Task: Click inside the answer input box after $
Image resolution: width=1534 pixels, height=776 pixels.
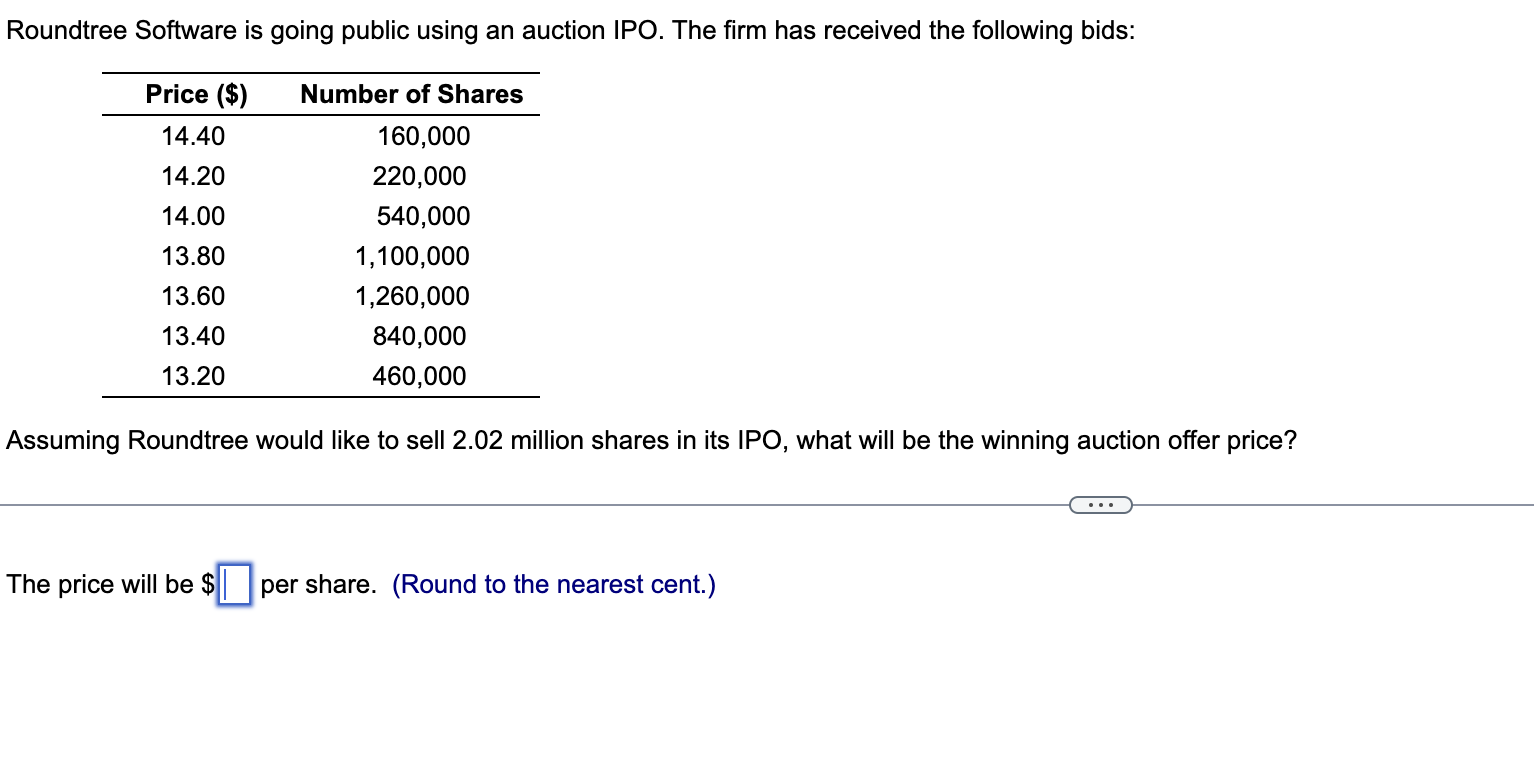Action: (x=233, y=585)
